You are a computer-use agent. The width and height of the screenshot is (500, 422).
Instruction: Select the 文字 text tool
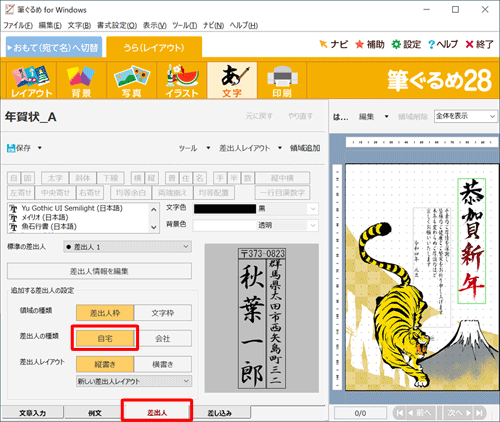[232, 81]
